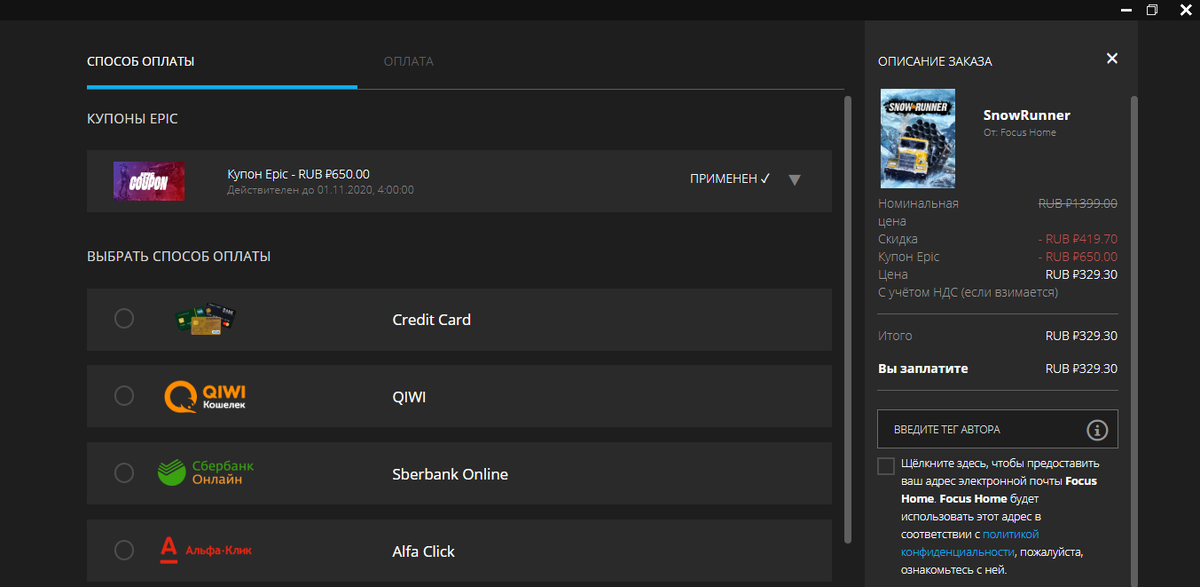The image size is (1200, 587).
Task: Click the SnowRunner product title
Action: [x=1027, y=115]
